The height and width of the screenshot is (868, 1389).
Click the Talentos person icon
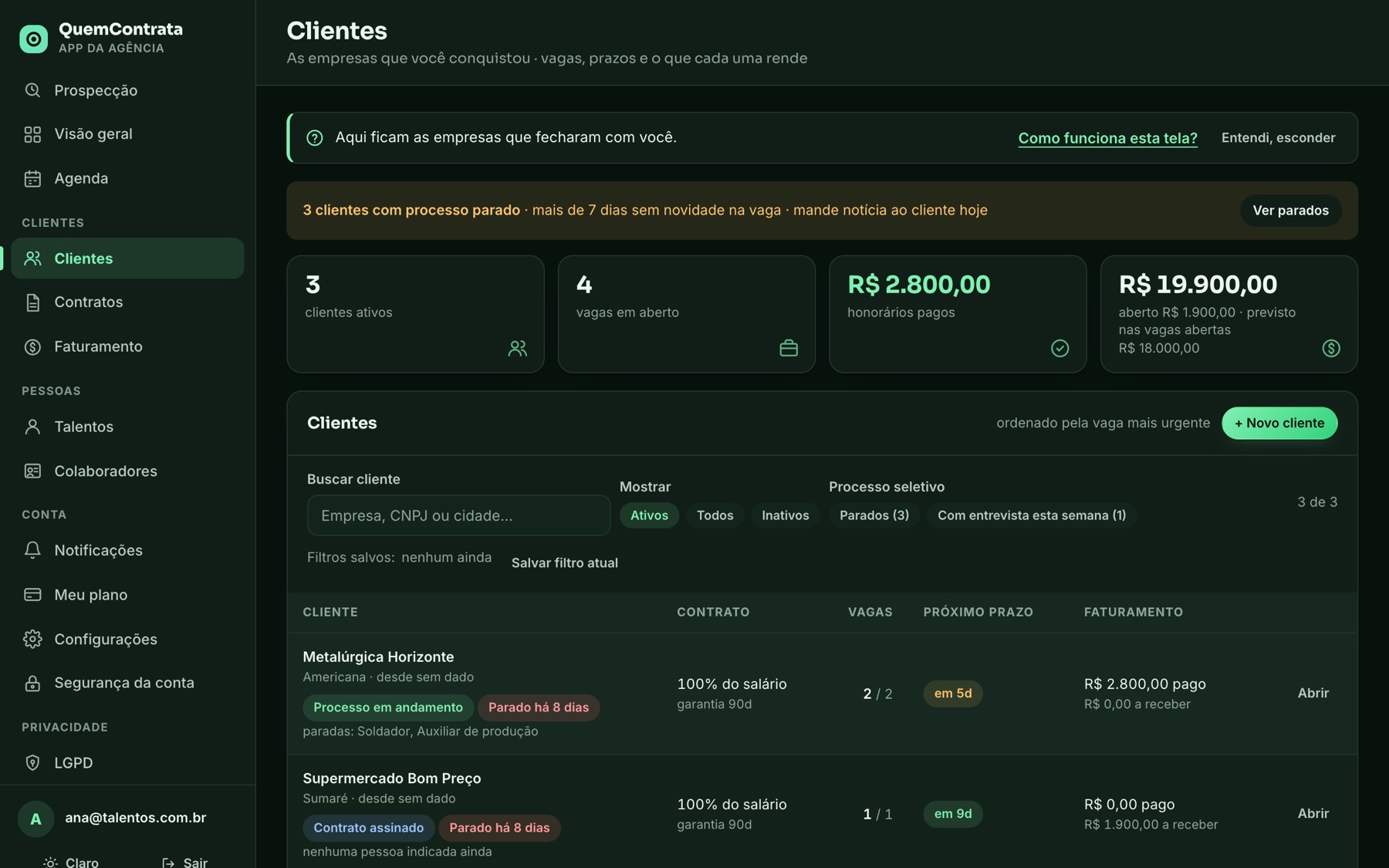[32, 427]
